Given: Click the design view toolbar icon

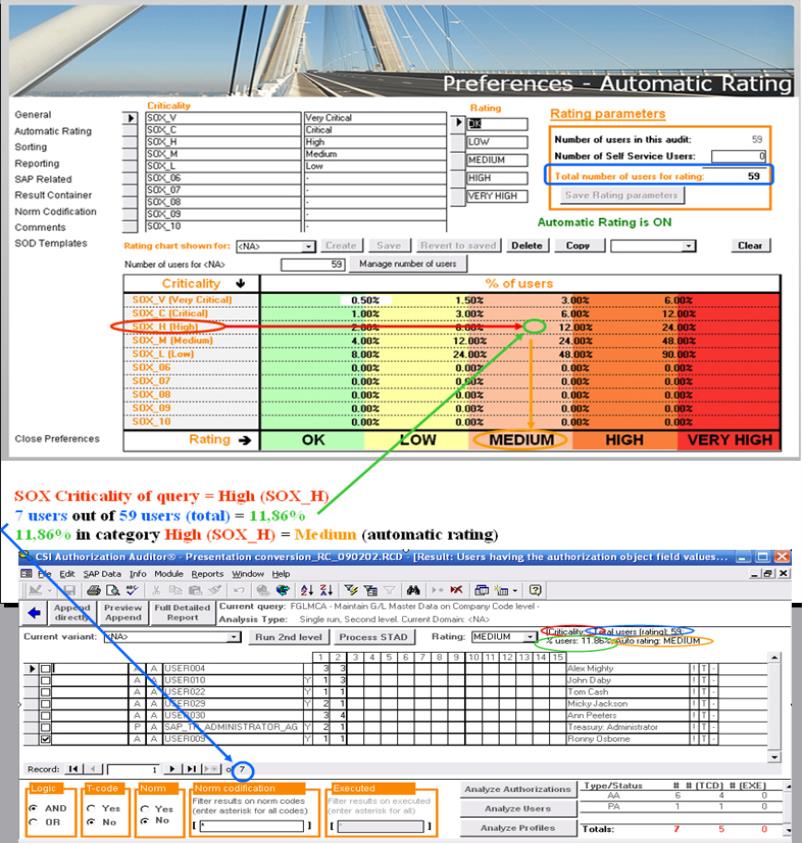Looking at the screenshot, I should point(35,590).
